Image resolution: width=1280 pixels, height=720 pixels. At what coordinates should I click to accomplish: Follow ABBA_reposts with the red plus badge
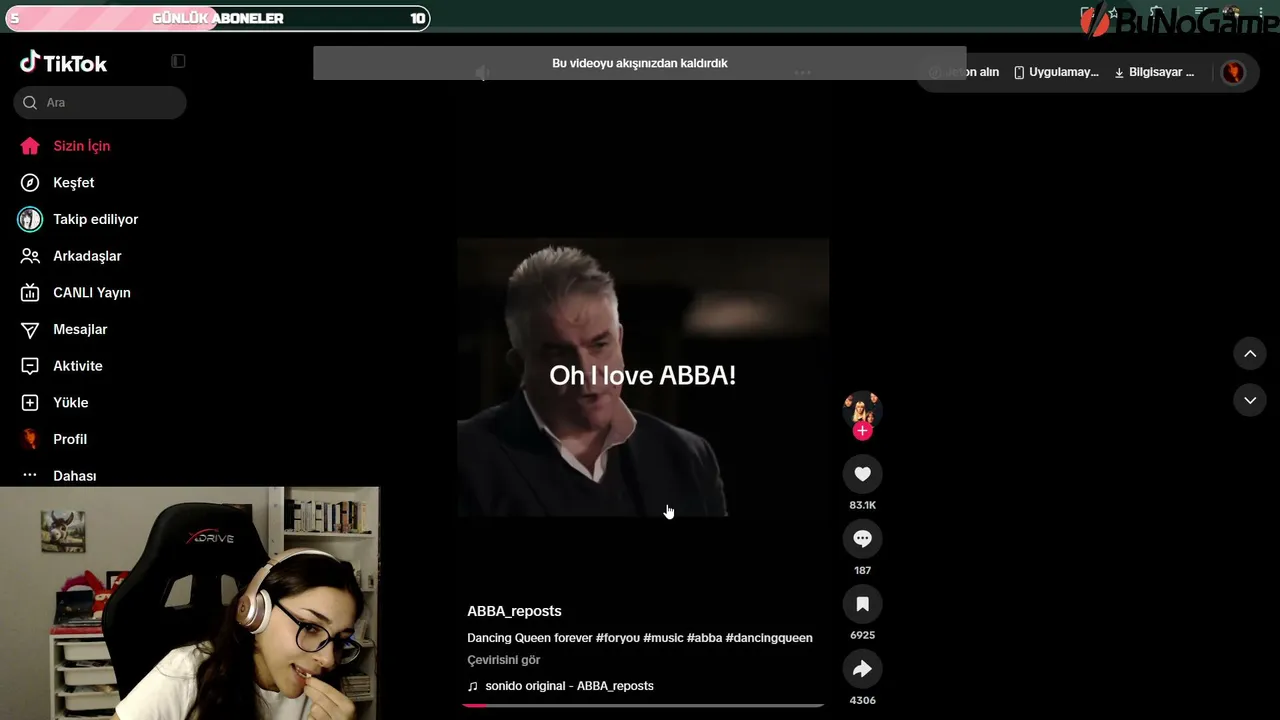click(862, 431)
